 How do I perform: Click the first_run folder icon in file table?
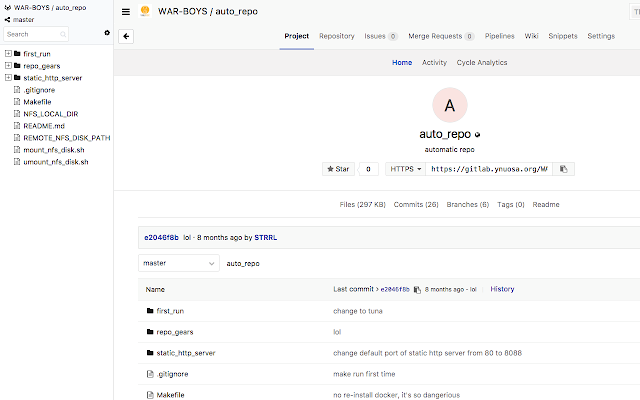click(150, 311)
